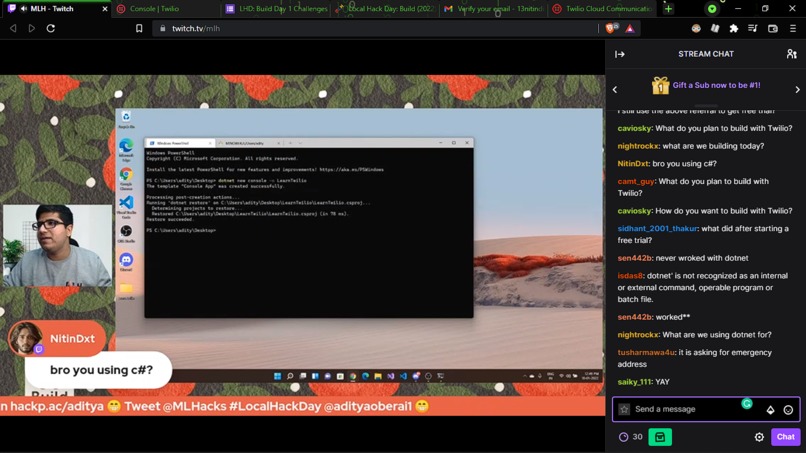Open Brave Shields lion icon
The image size is (806, 453).
pos(611,28)
